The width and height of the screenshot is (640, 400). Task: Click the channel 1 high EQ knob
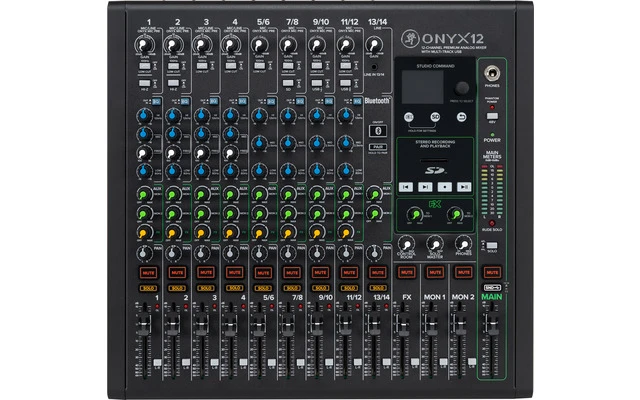(x=144, y=116)
